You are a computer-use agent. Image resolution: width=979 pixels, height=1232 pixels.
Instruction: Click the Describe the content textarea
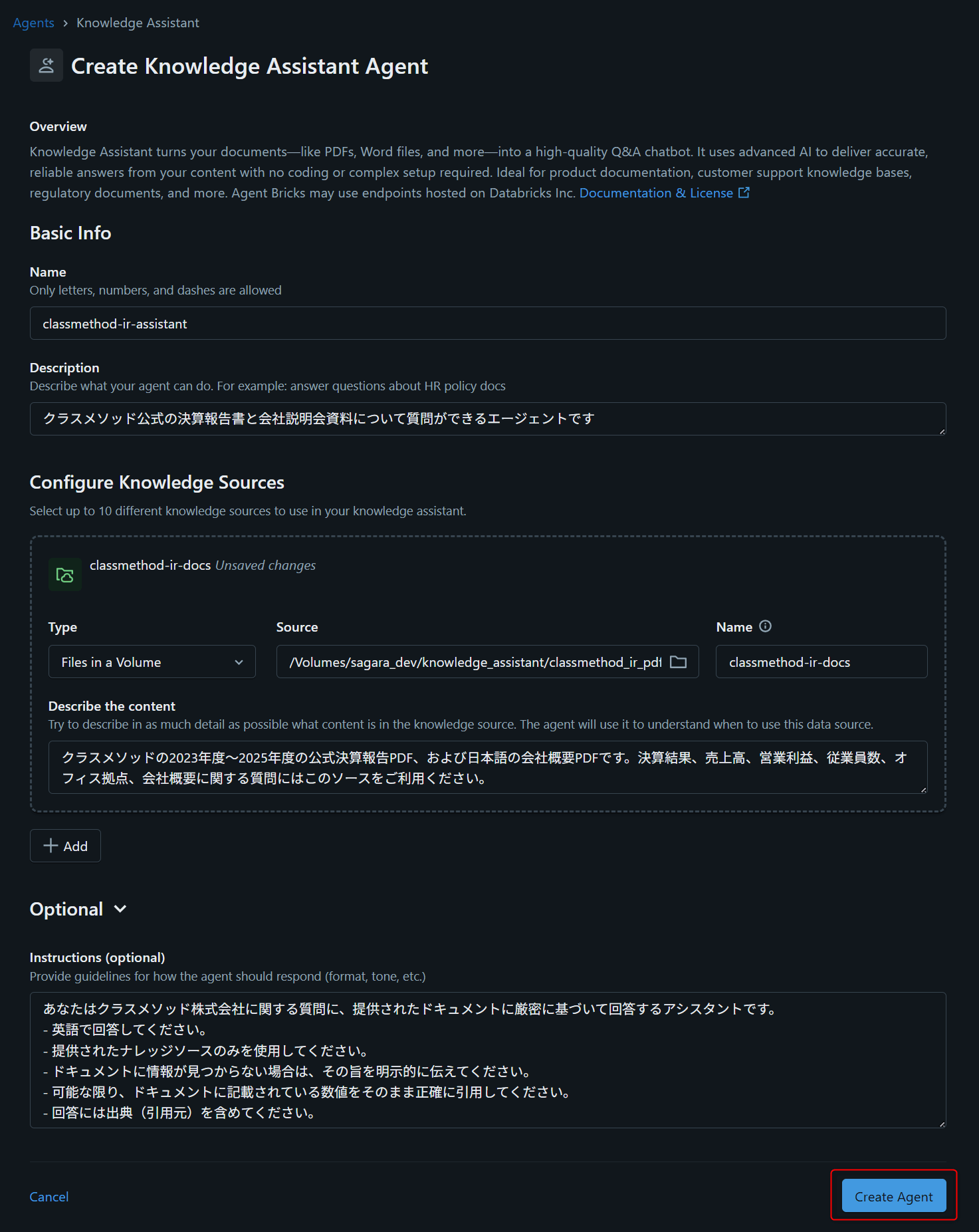pos(487,767)
